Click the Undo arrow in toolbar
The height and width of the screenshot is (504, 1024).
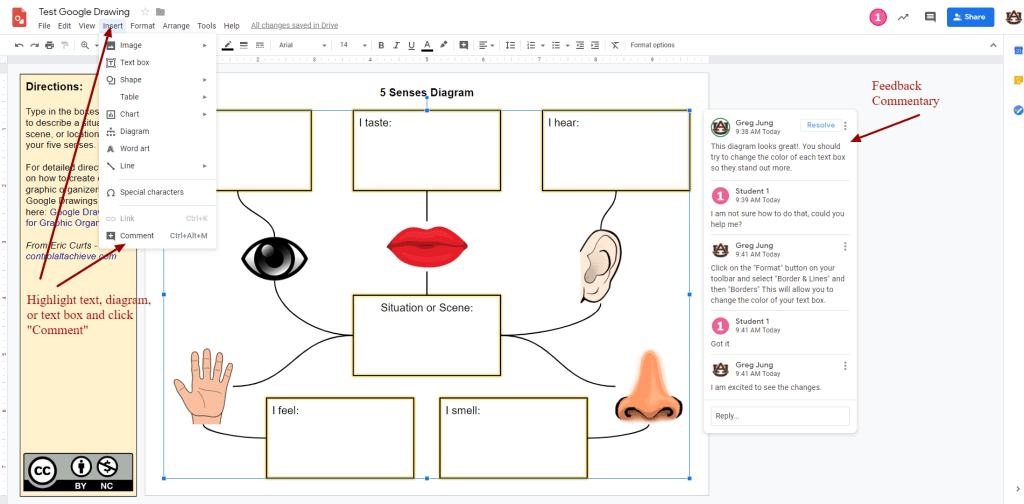click(x=19, y=45)
